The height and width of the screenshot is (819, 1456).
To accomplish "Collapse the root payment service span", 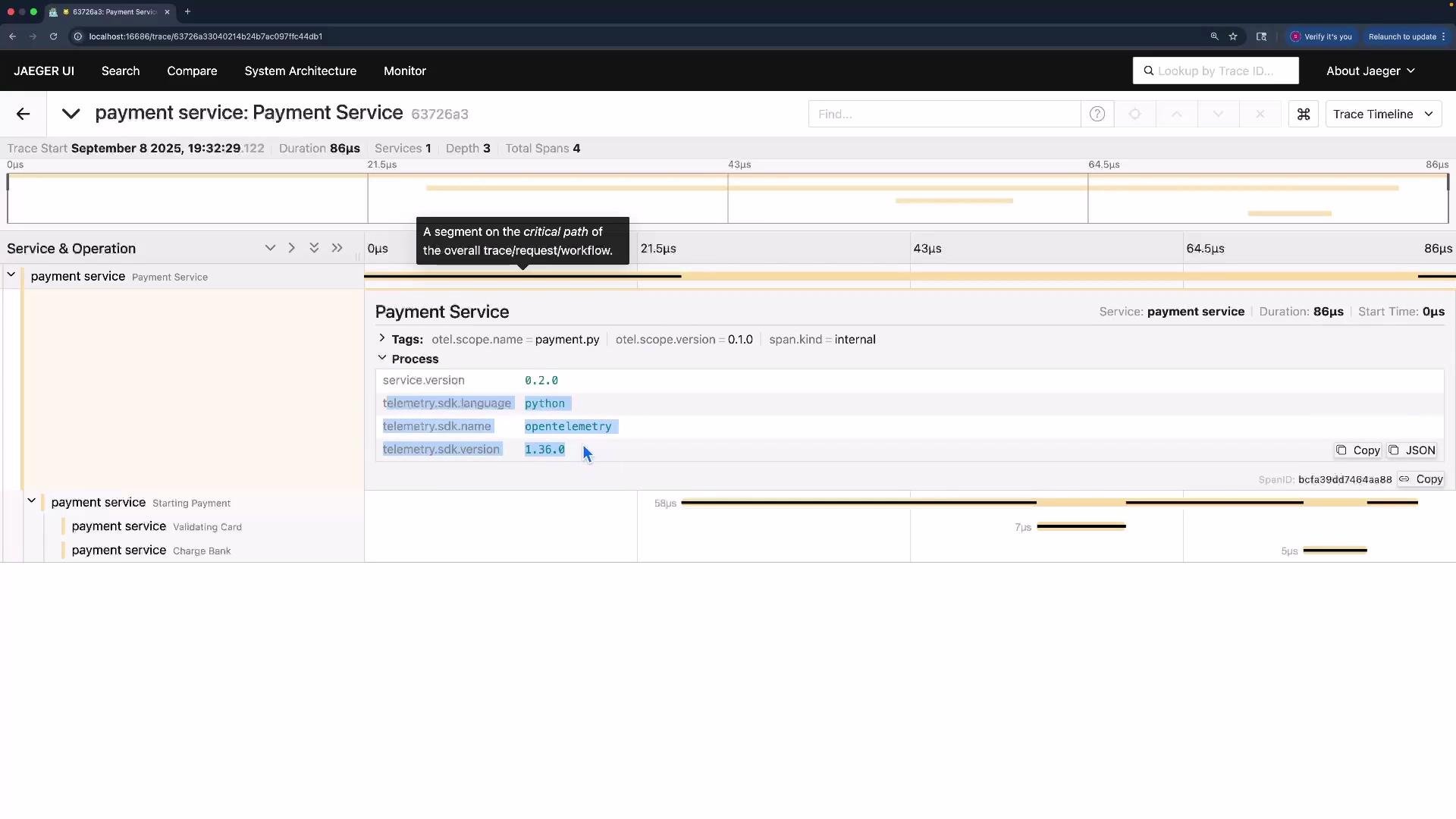I will click(x=11, y=275).
